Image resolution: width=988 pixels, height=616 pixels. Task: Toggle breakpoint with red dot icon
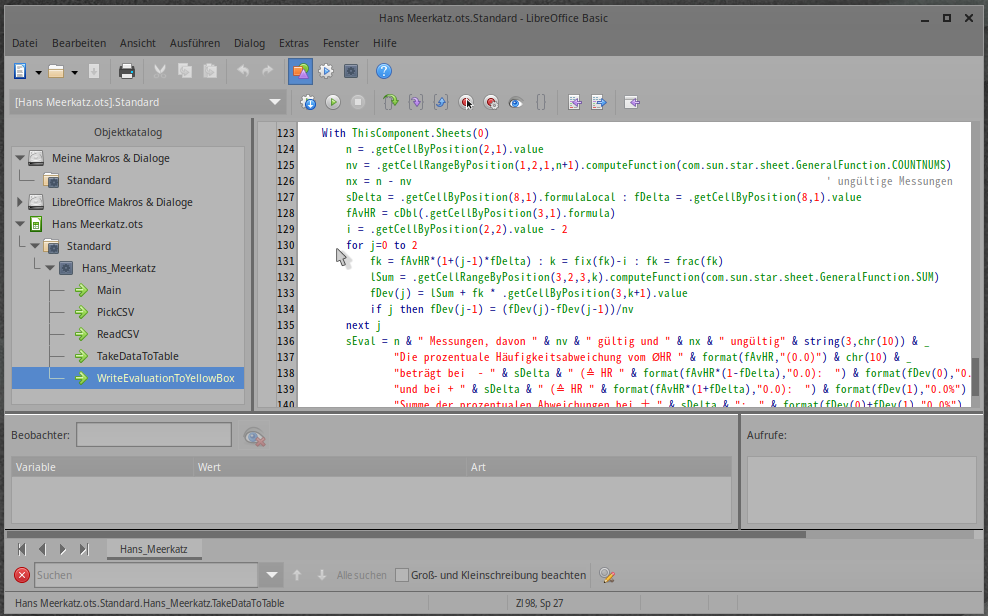pos(466,102)
